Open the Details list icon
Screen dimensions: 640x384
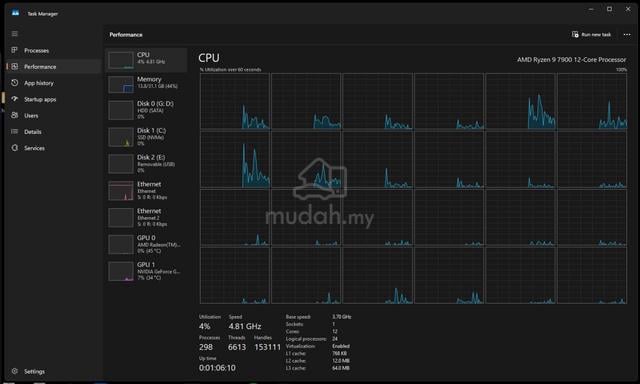(15, 132)
